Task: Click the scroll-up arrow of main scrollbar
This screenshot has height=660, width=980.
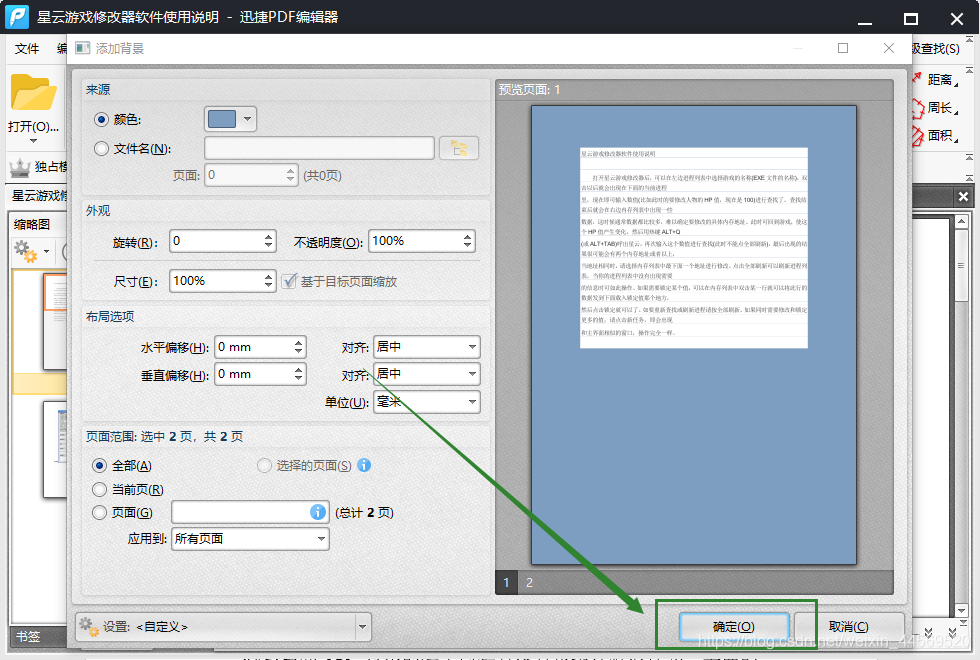Action: click(x=962, y=222)
